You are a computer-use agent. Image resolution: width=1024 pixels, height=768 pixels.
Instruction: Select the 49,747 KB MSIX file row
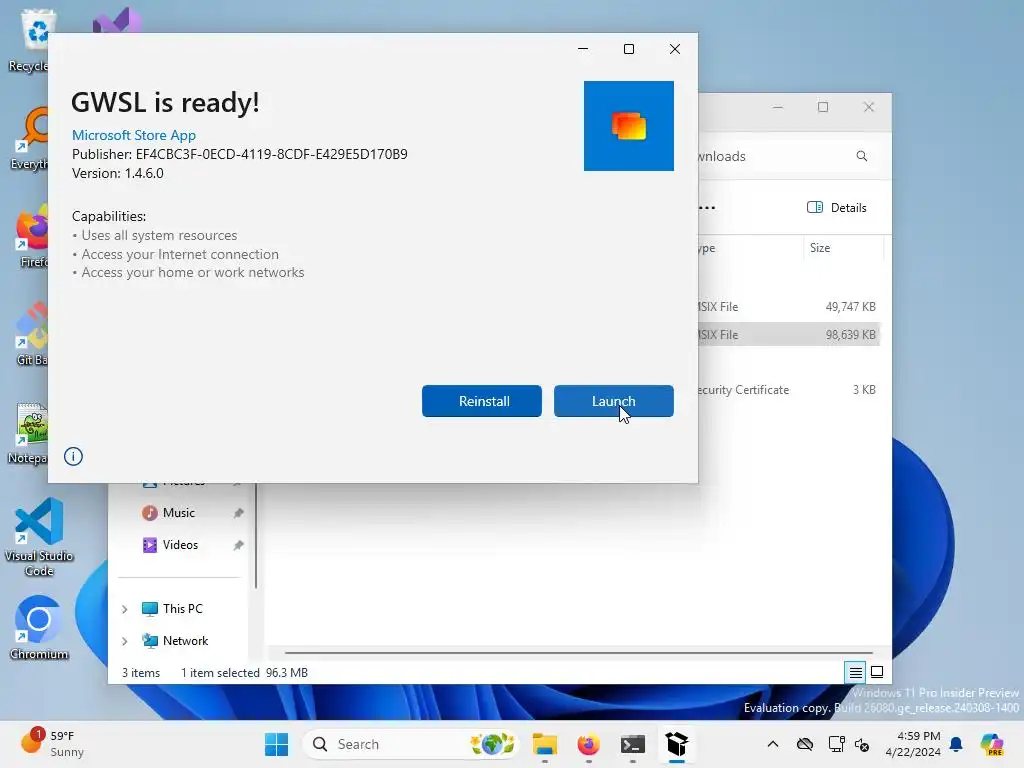coord(788,307)
